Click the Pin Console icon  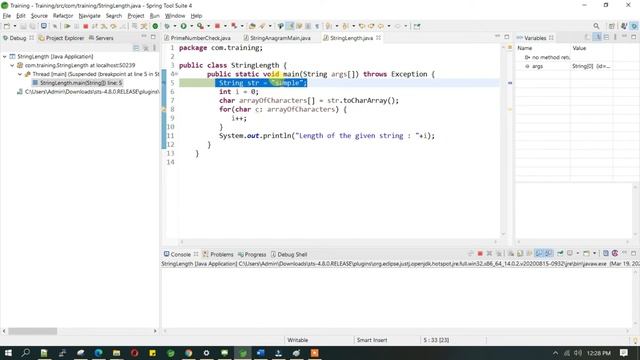click(560, 253)
